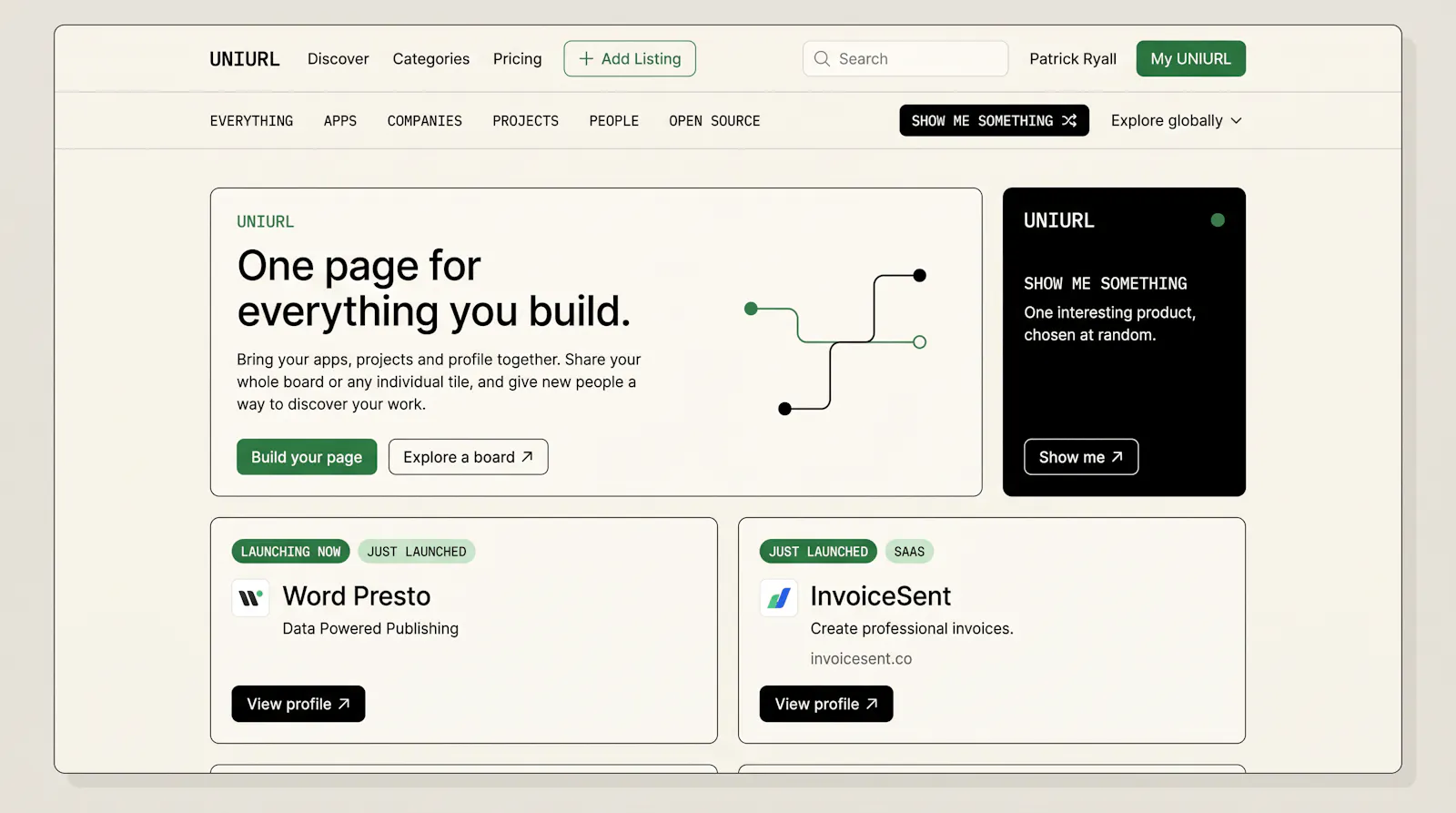Open My UNIURL dashboard
1456x813 pixels.
(1190, 58)
